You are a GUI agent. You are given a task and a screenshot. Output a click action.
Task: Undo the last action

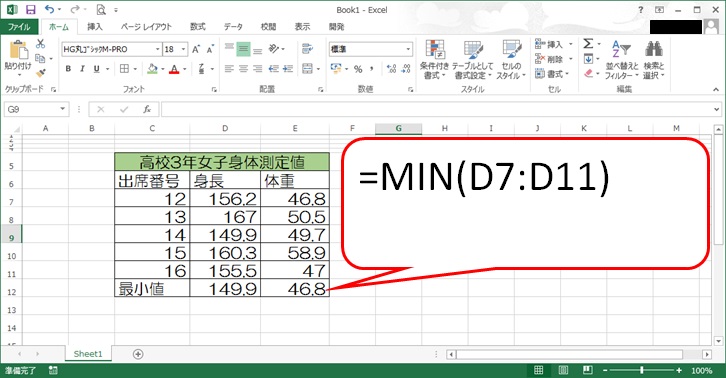49,9
